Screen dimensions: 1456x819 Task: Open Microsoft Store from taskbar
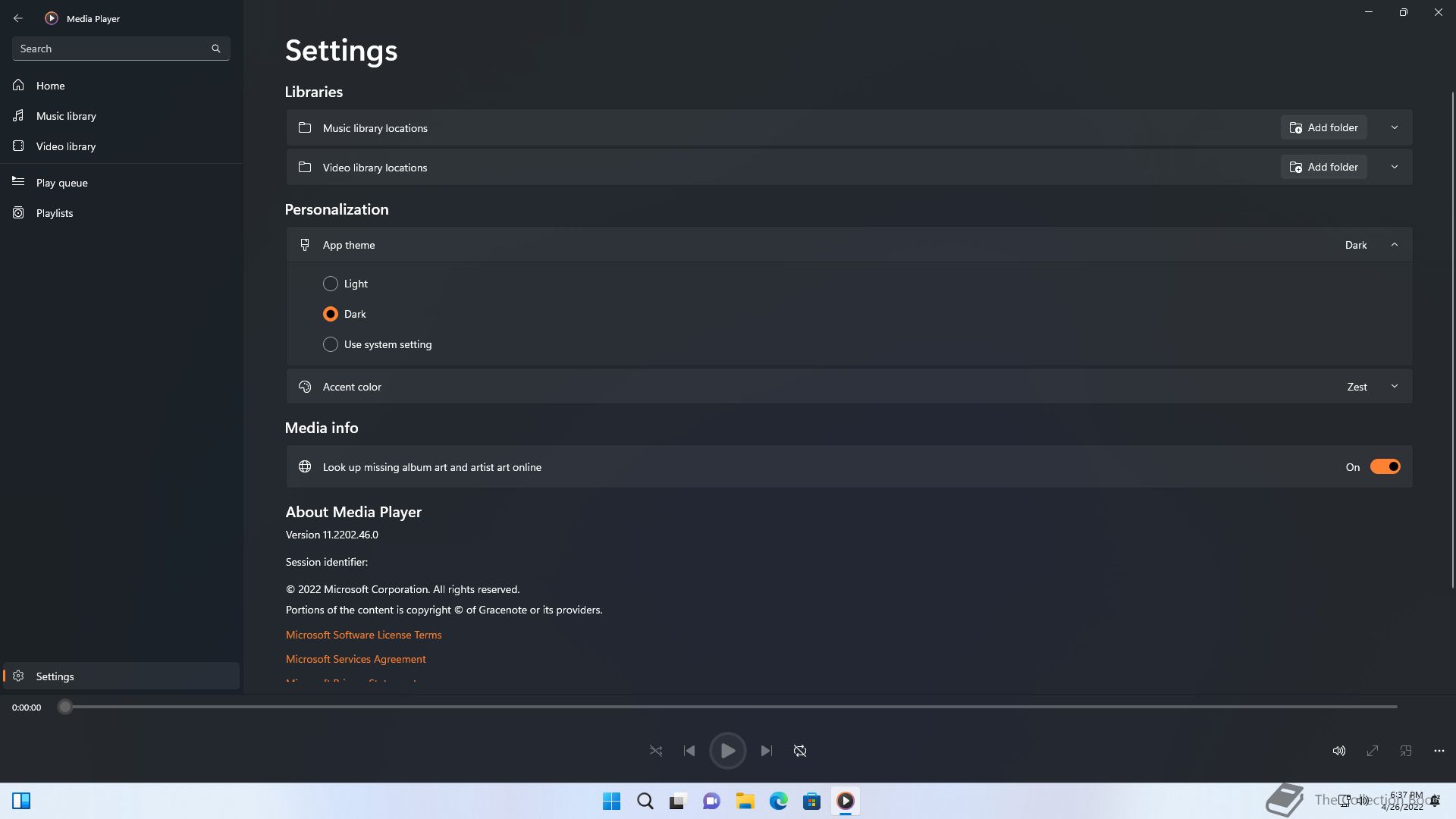(x=811, y=801)
